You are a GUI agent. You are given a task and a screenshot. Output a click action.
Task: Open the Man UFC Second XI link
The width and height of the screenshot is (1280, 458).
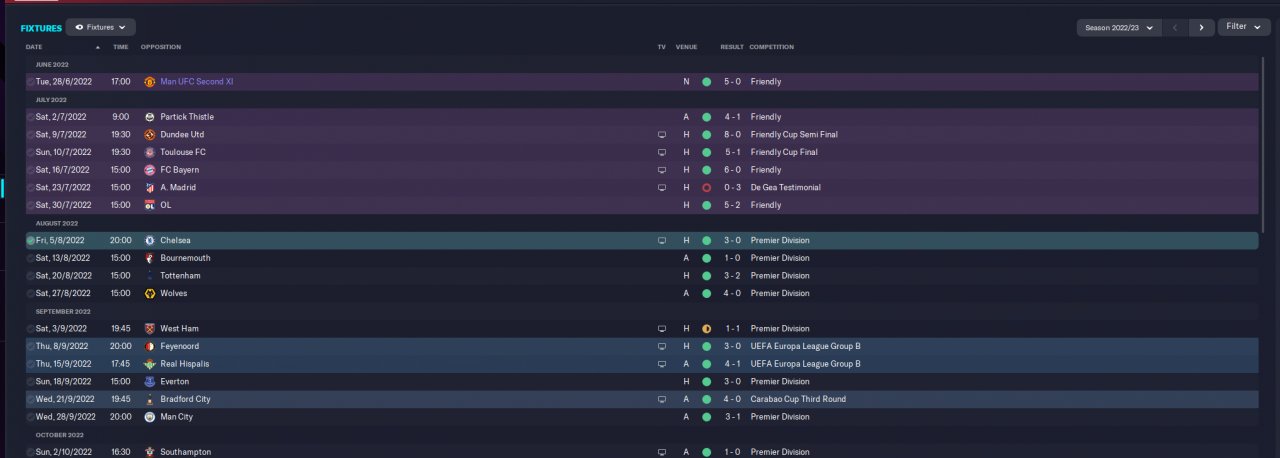pos(196,82)
